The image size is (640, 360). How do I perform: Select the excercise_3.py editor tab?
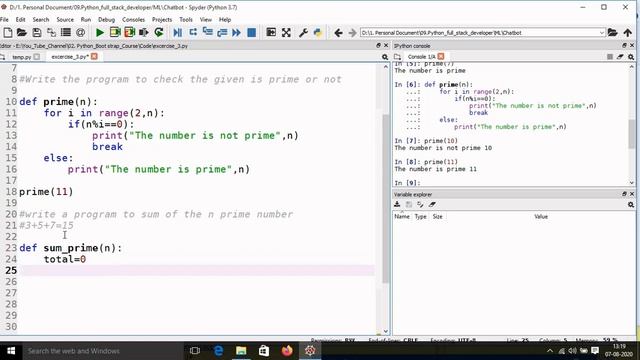pyautogui.click(x=69, y=57)
